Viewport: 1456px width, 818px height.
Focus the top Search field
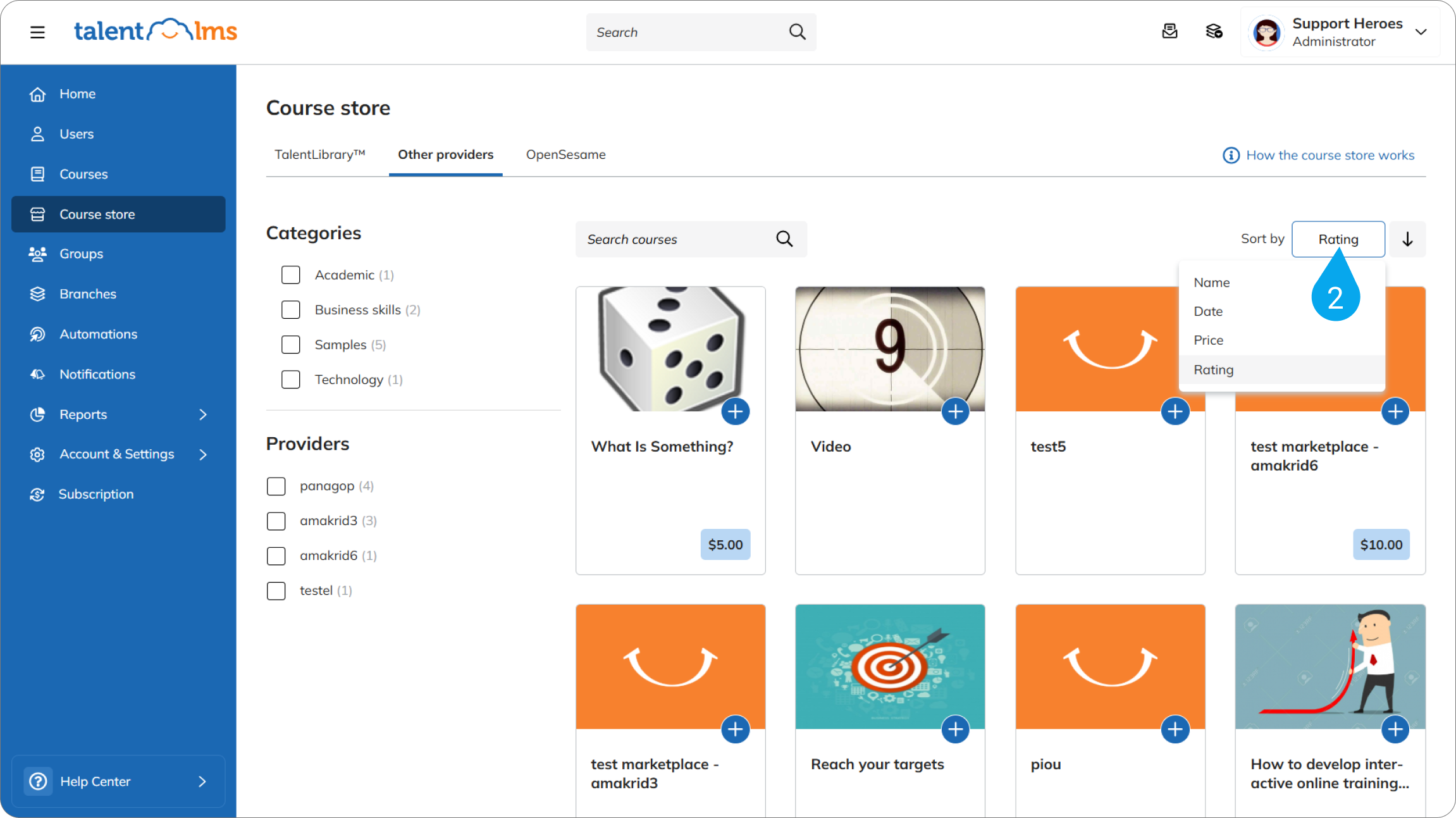(x=701, y=32)
